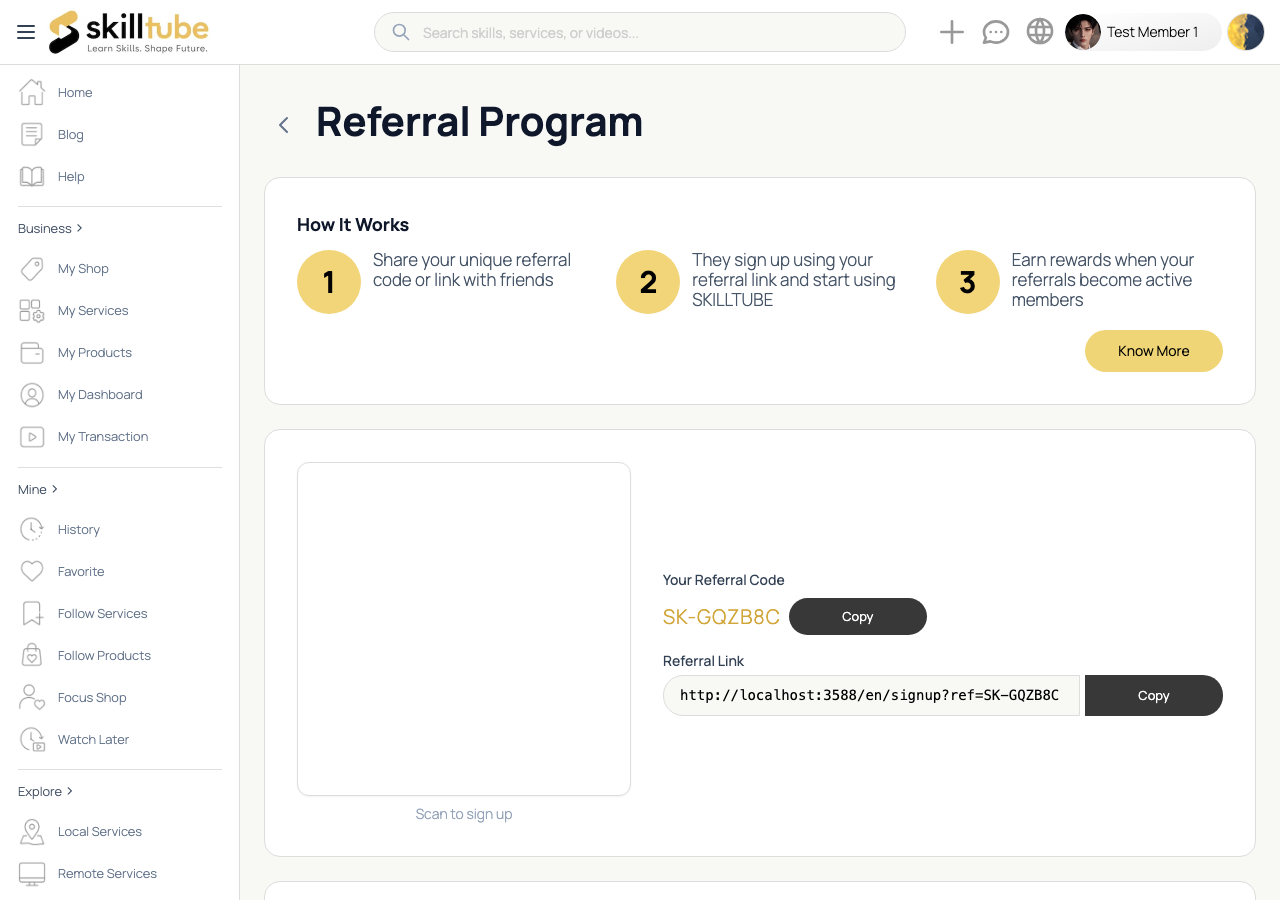Click 'Your Referral Code' label
Screen dimensions: 1280x900
tap(724, 580)
